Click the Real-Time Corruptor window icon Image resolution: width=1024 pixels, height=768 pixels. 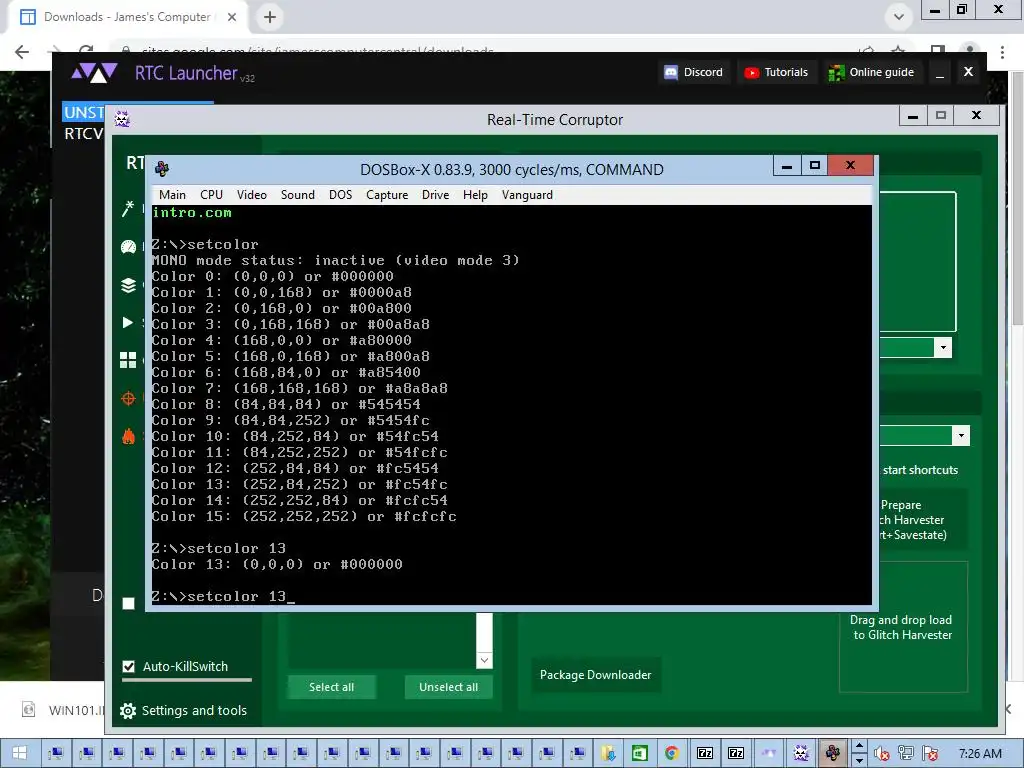pyautogui.click(x=122, y=119)
